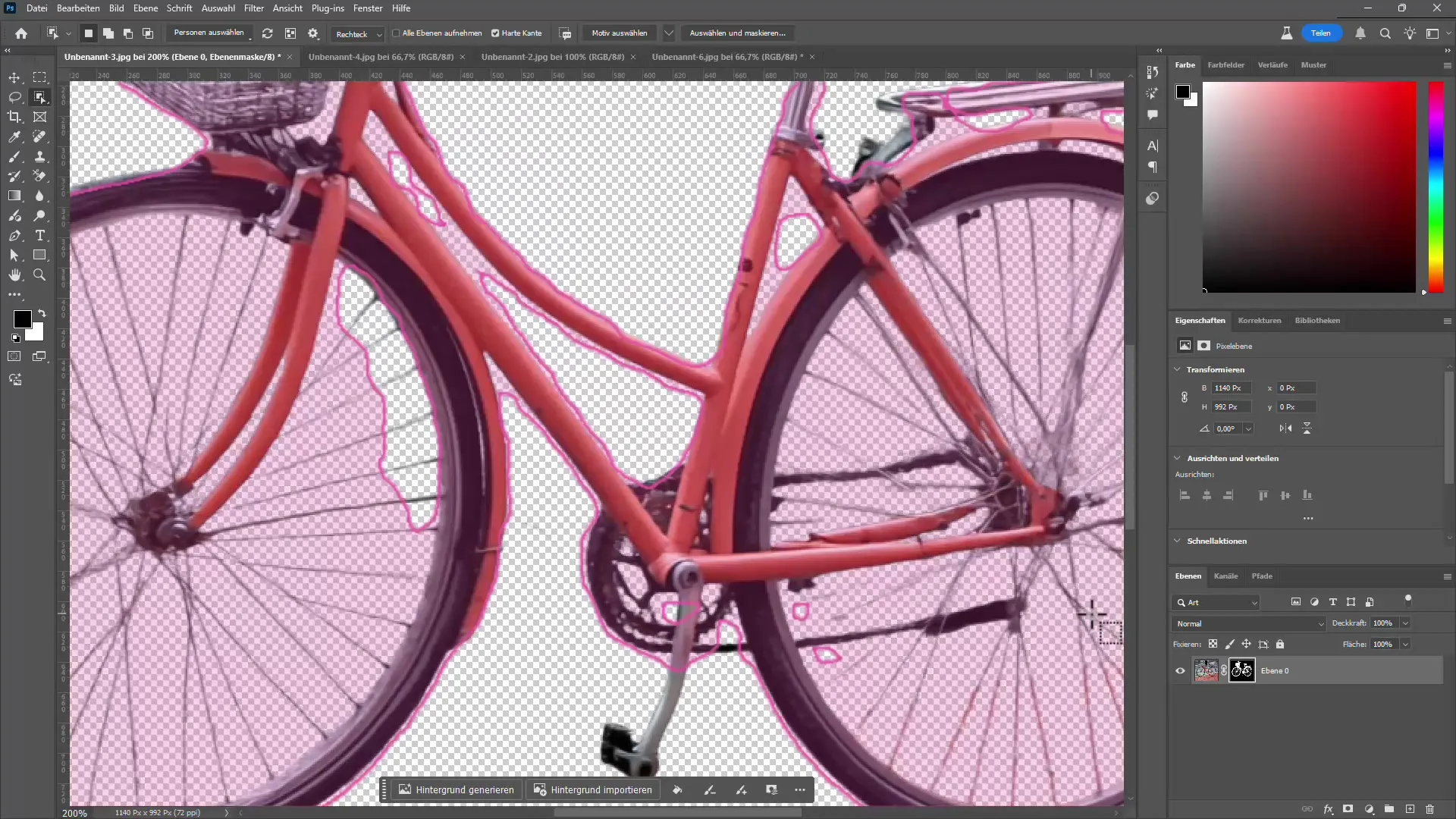Select the Rectangular Marquee tool
Image resolution: width=1456 pixels, height=819 pixels.
tap(39, 77)
